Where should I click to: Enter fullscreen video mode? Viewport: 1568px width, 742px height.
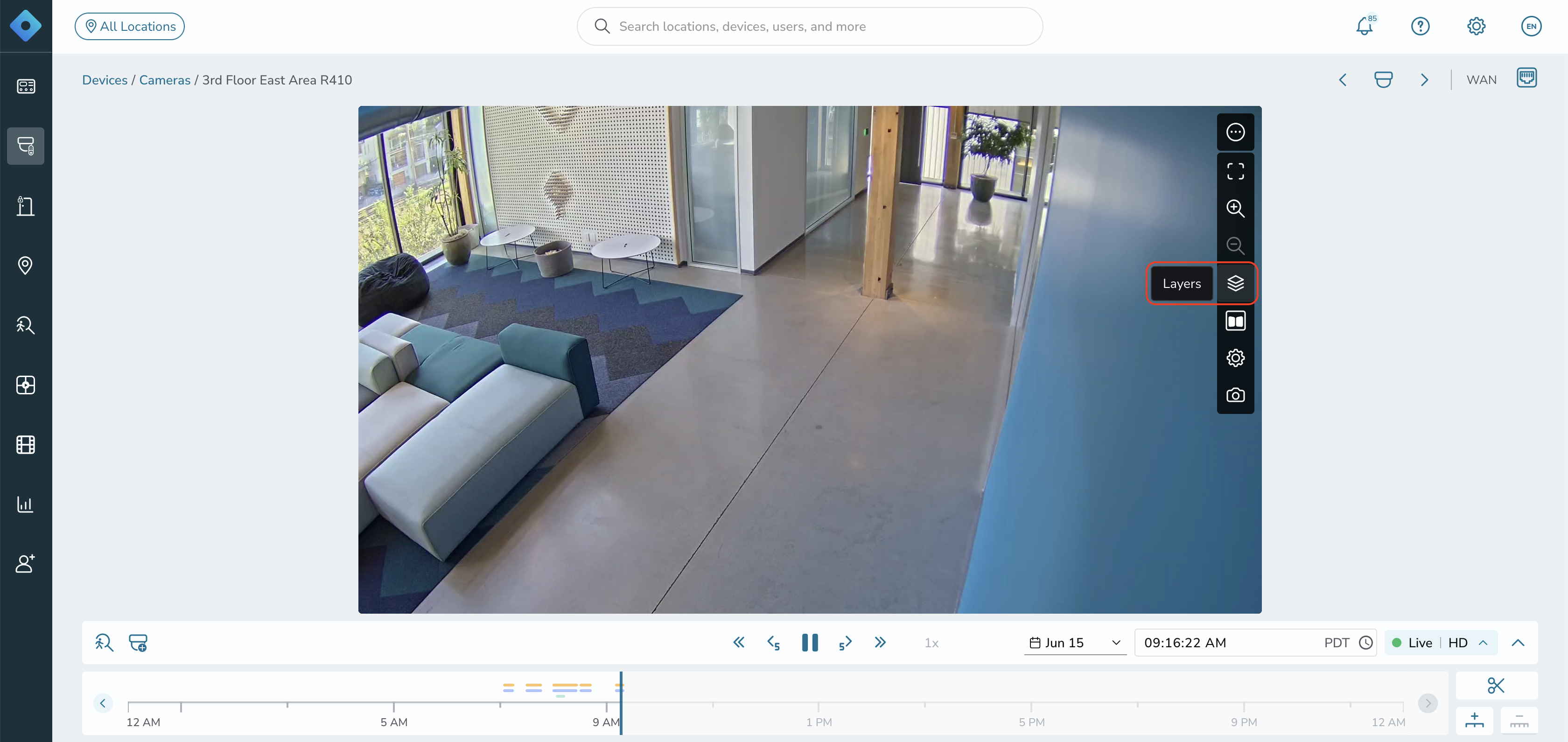tap(1235, 171)
